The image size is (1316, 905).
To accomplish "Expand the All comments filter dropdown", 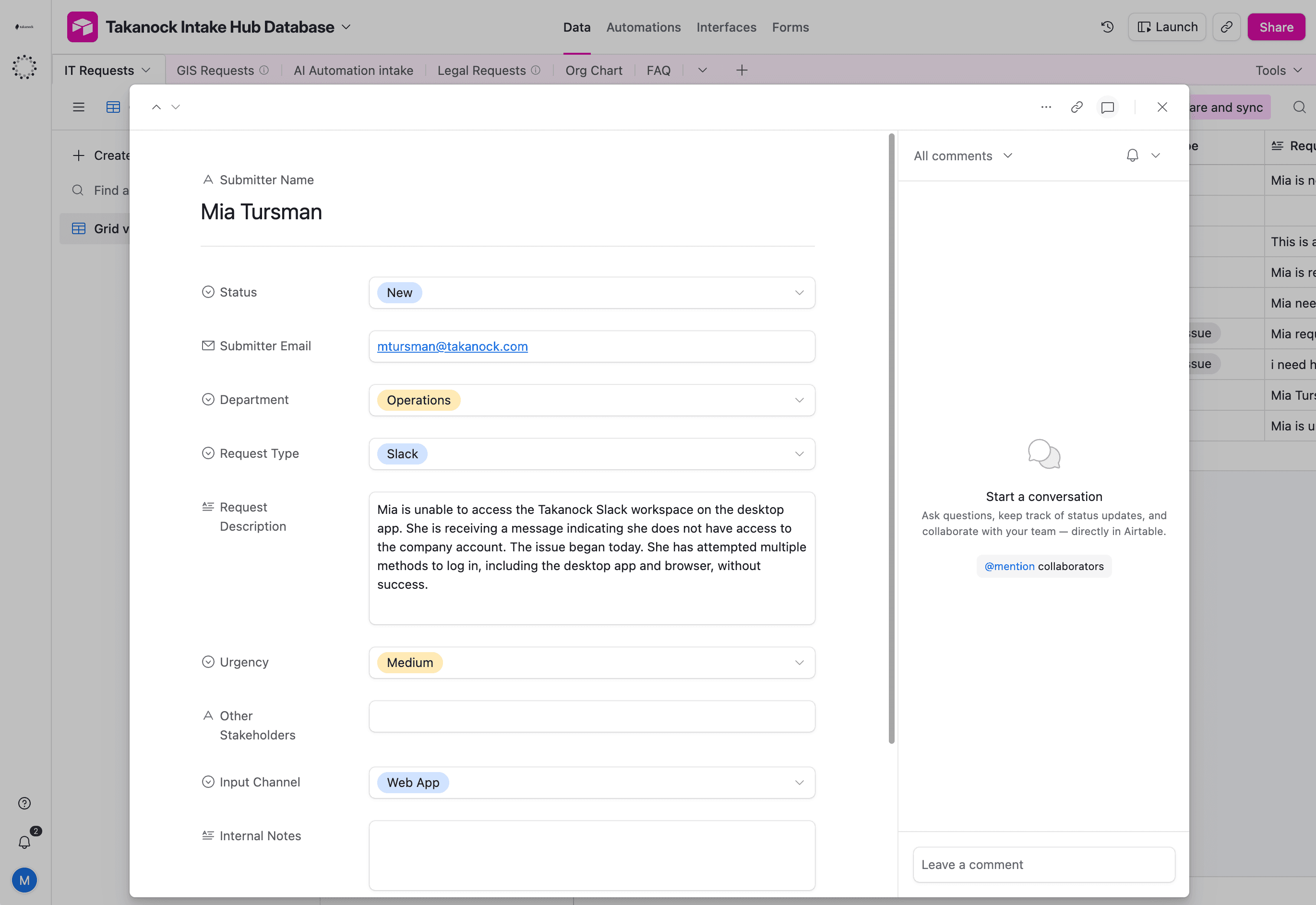I will pos(963,156).
